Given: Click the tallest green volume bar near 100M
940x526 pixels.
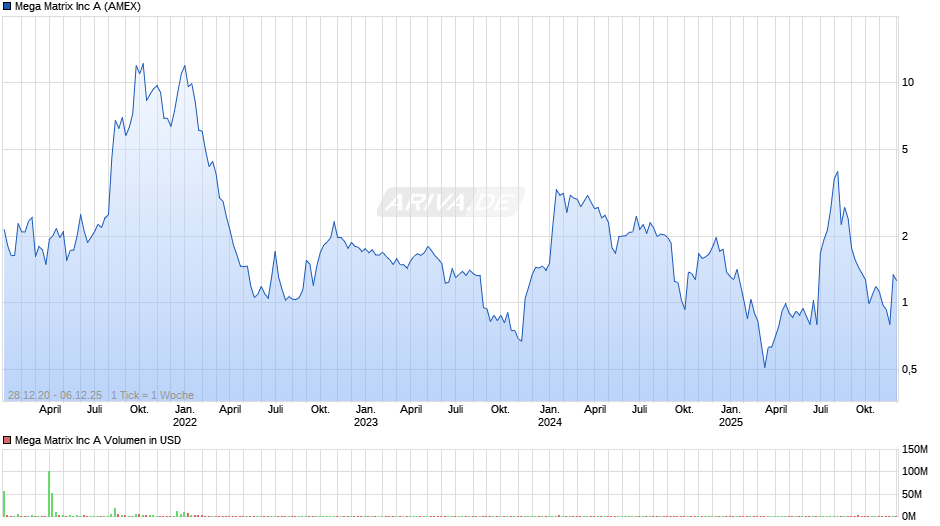Looking at the screenshot, I should [x=49, y=494].
